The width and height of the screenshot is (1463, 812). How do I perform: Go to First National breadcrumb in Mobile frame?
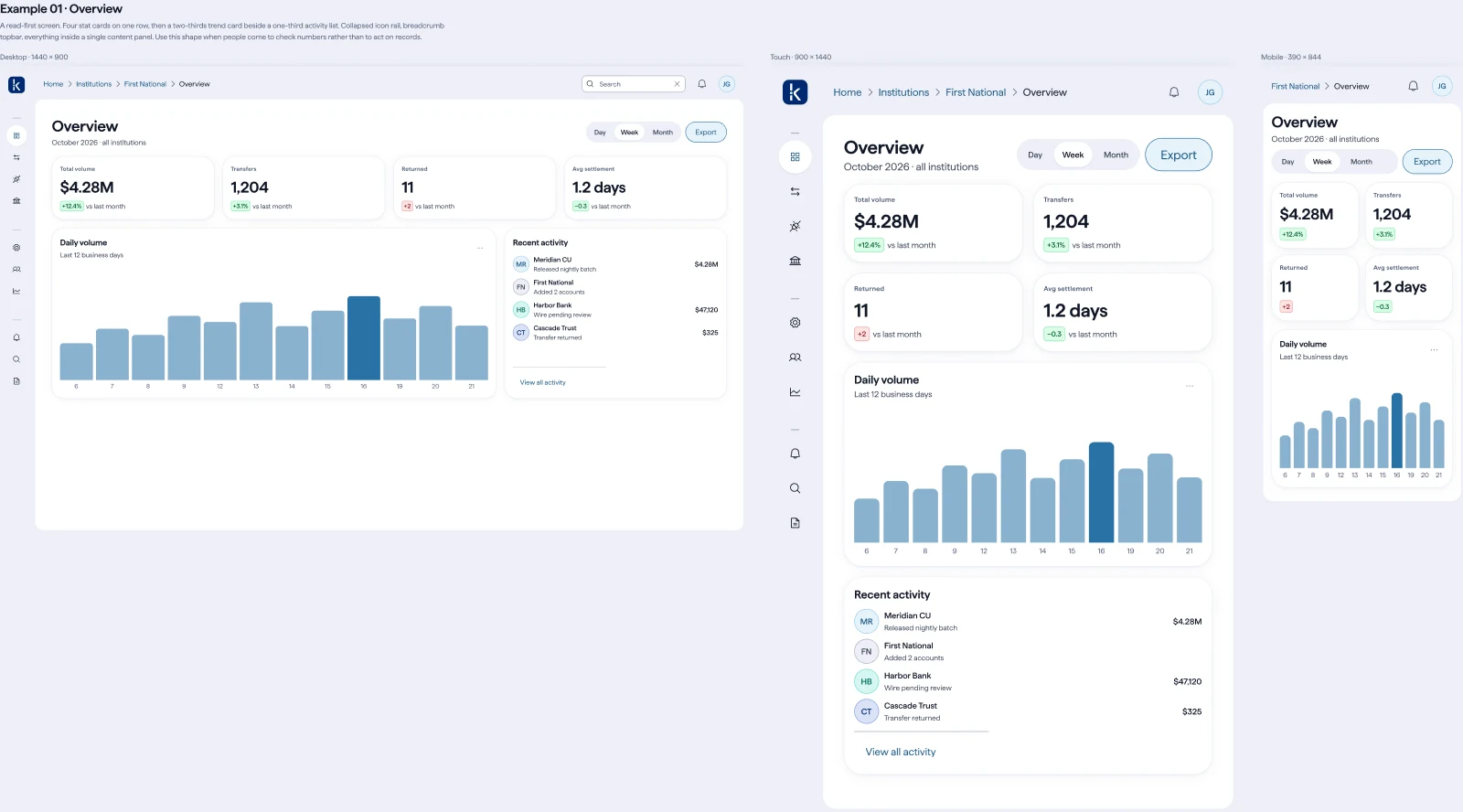(1295, 87)
